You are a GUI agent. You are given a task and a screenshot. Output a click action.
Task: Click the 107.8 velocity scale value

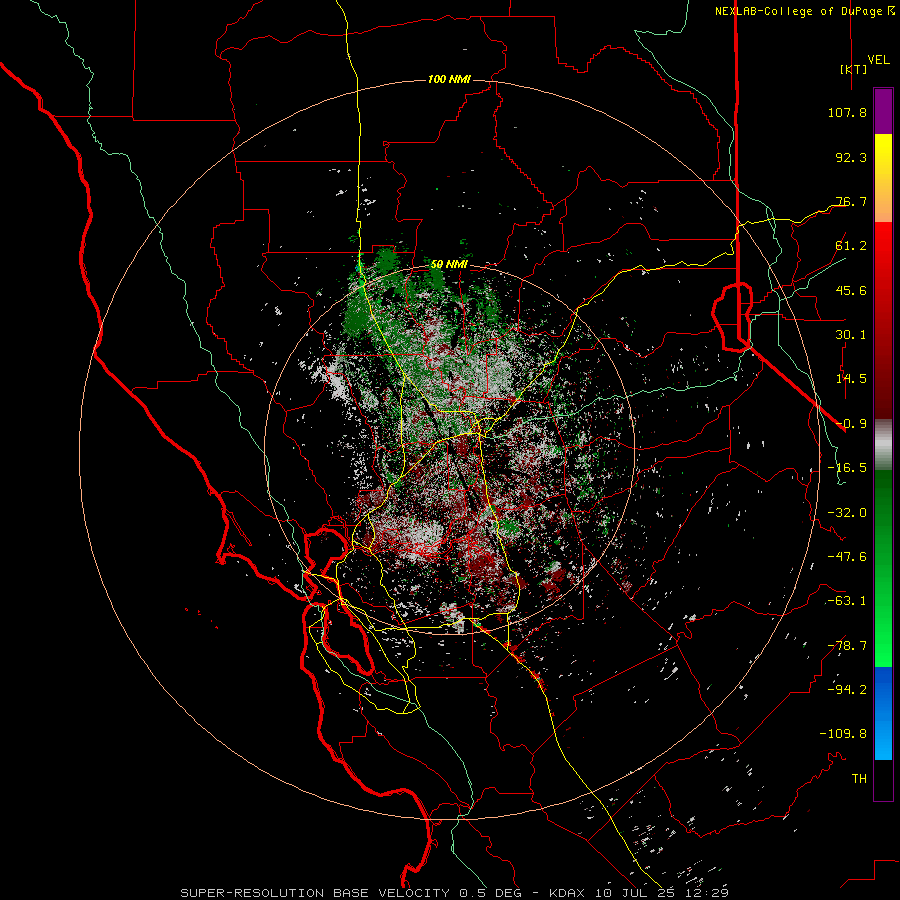click(847, 112)
